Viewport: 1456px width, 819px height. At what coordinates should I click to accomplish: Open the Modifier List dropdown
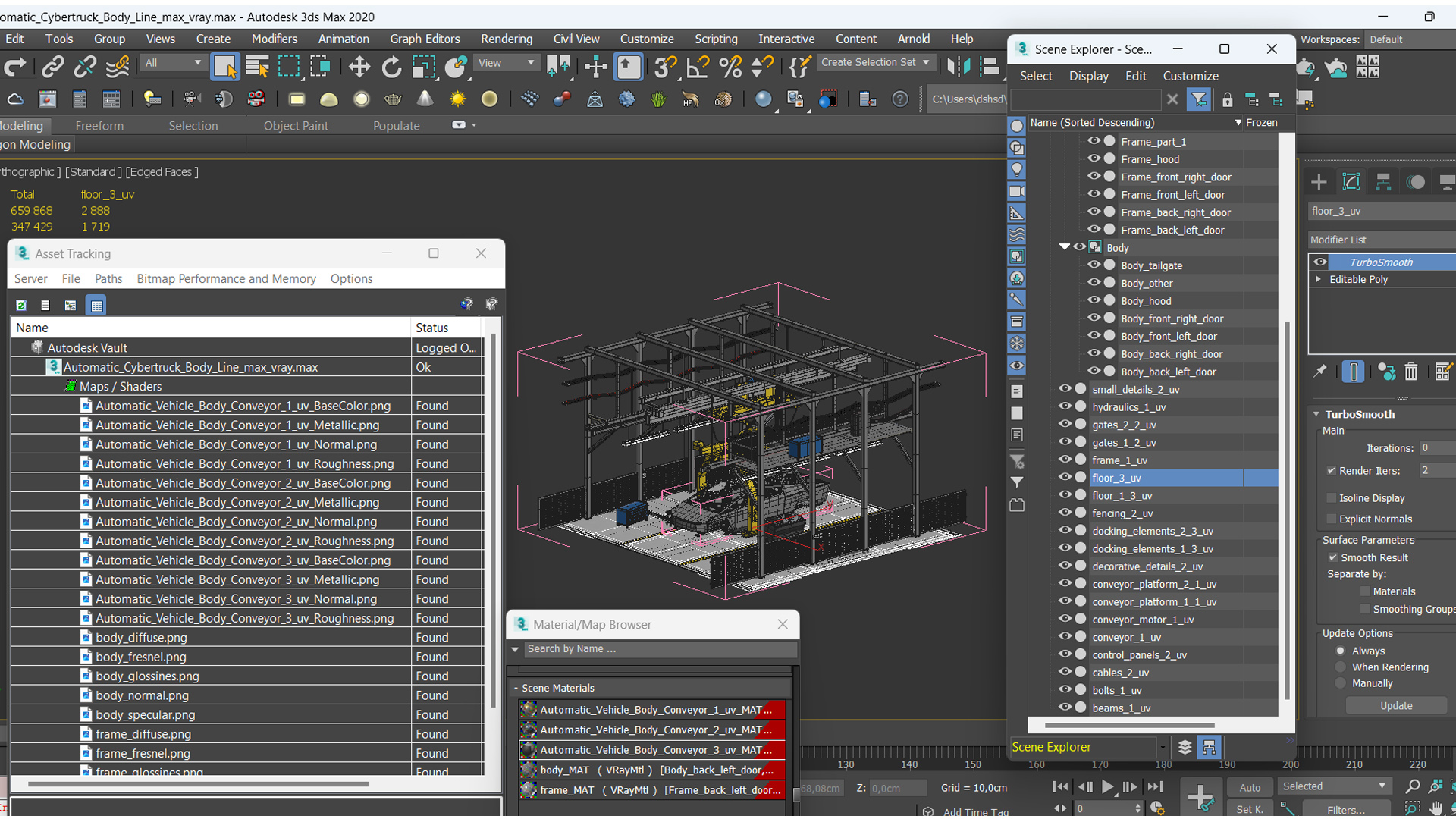click(1382, 240)
